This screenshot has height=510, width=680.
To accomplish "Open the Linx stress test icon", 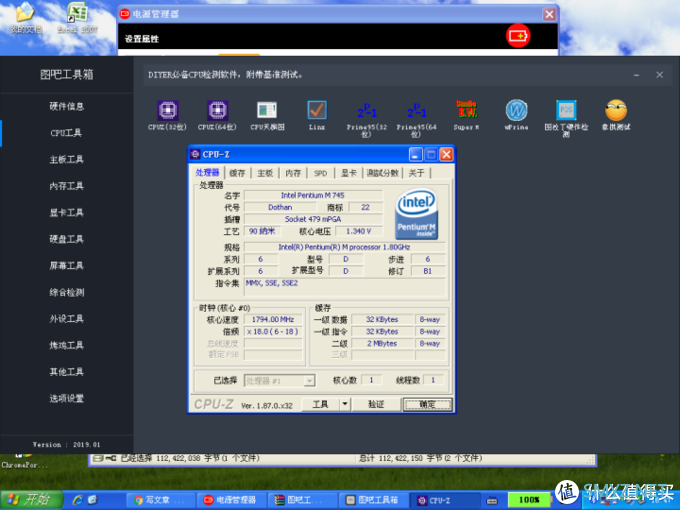I will point(317,115).
